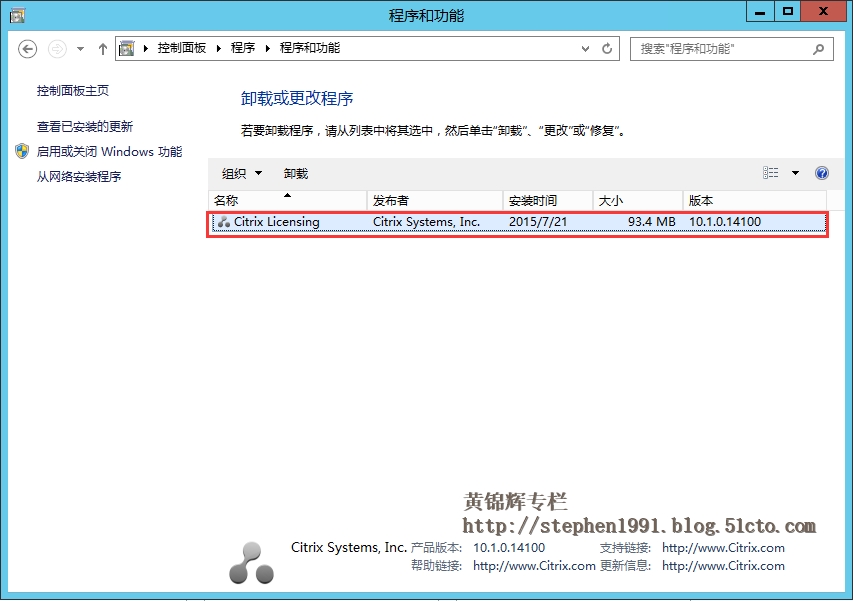
Task: Click the Citrix Systems, Inc. publisher cell
Action: coord(426,222)
